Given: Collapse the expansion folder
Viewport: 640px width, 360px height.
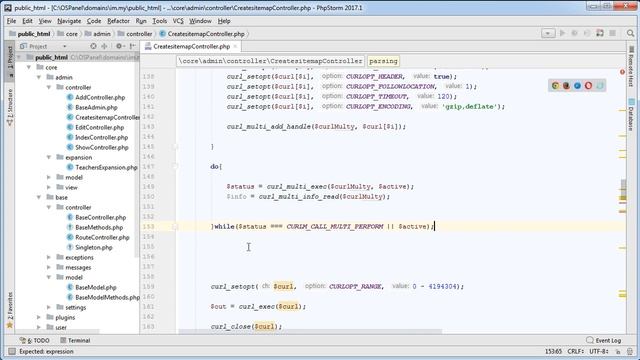Looking at the screenshot, I should pyautogui.click(x=49, y=157).
